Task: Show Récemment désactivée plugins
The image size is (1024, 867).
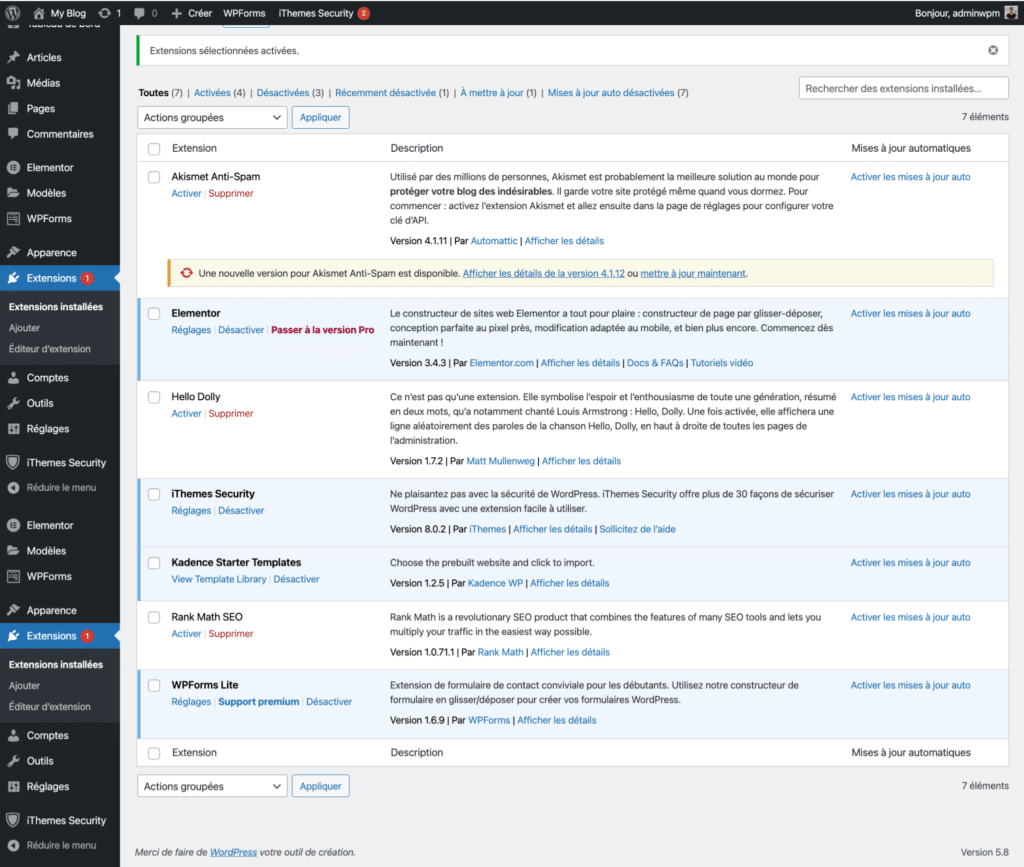Action: pos(385,93)
